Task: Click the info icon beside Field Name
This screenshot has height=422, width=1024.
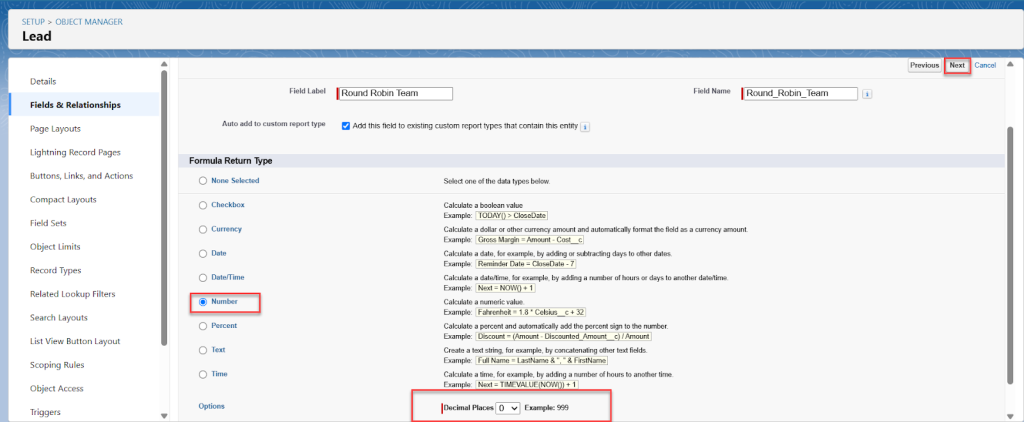Action: [867, 94]
